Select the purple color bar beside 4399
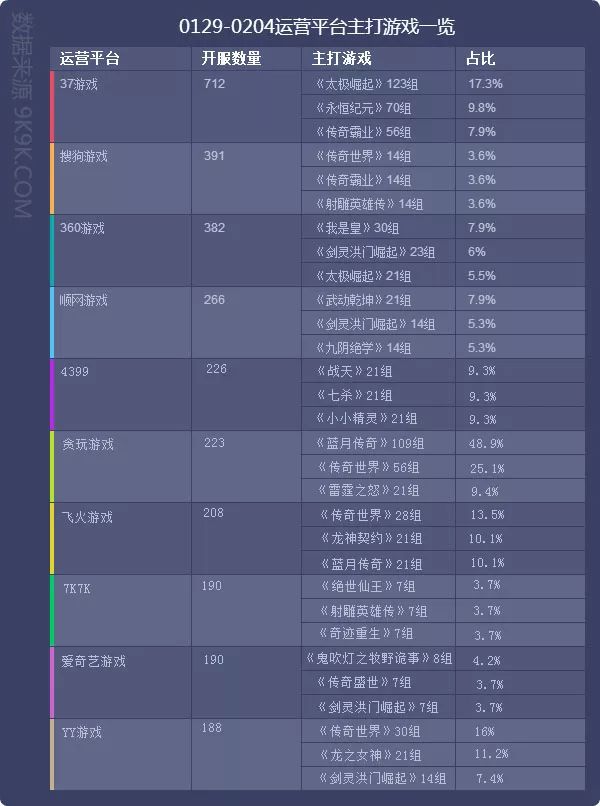This screenshot has width=600, height=806. [x=51, y=394]
